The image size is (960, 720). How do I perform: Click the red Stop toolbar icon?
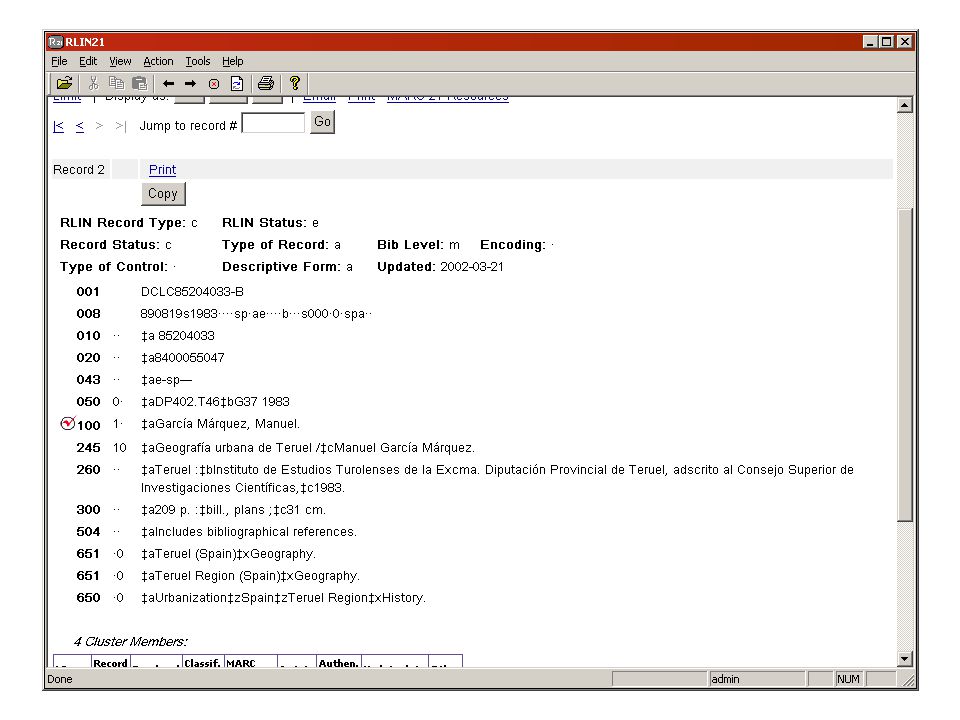point(214,84)
